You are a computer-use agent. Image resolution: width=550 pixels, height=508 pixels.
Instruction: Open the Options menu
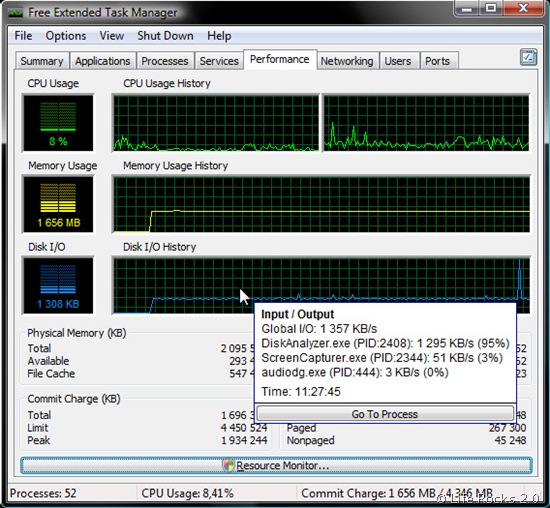[x=66, y=36]
